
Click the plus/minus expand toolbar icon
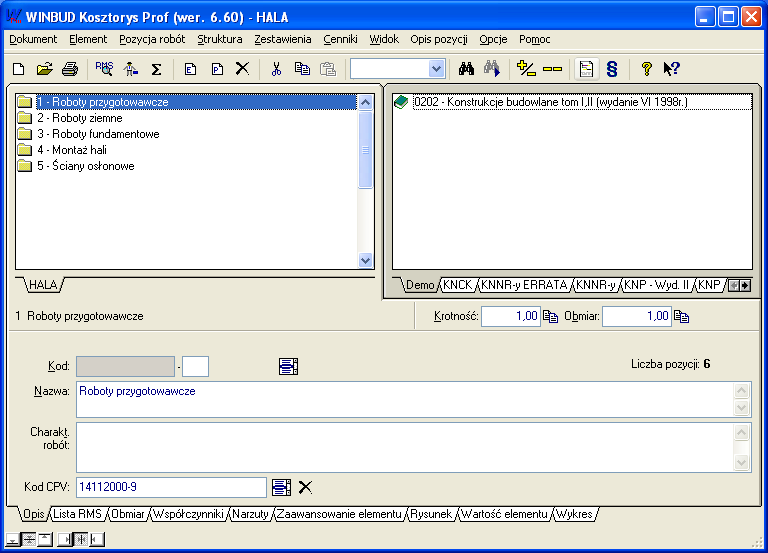tap(526, 69)
